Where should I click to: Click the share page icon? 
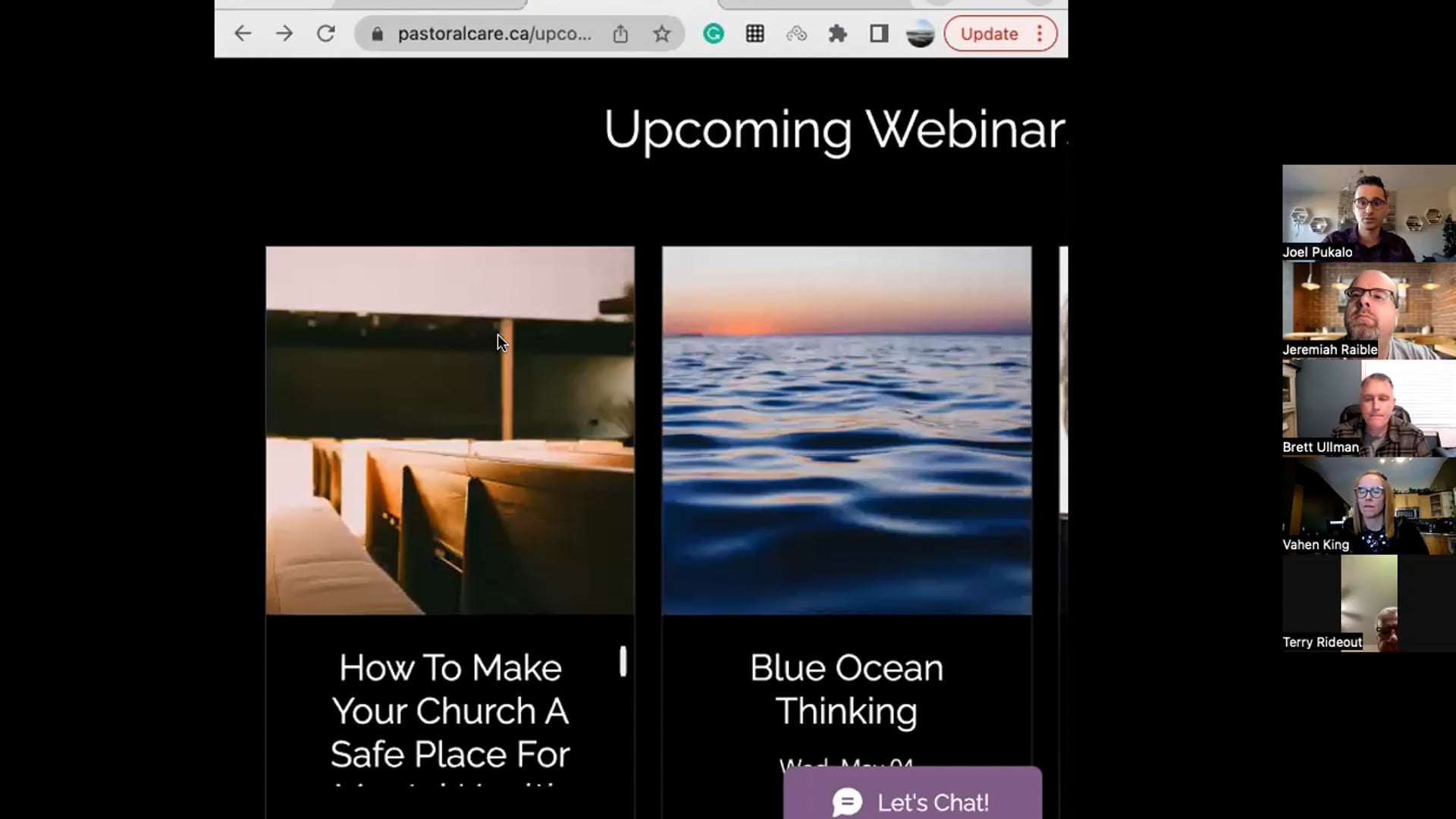click(x=620, y=34)
